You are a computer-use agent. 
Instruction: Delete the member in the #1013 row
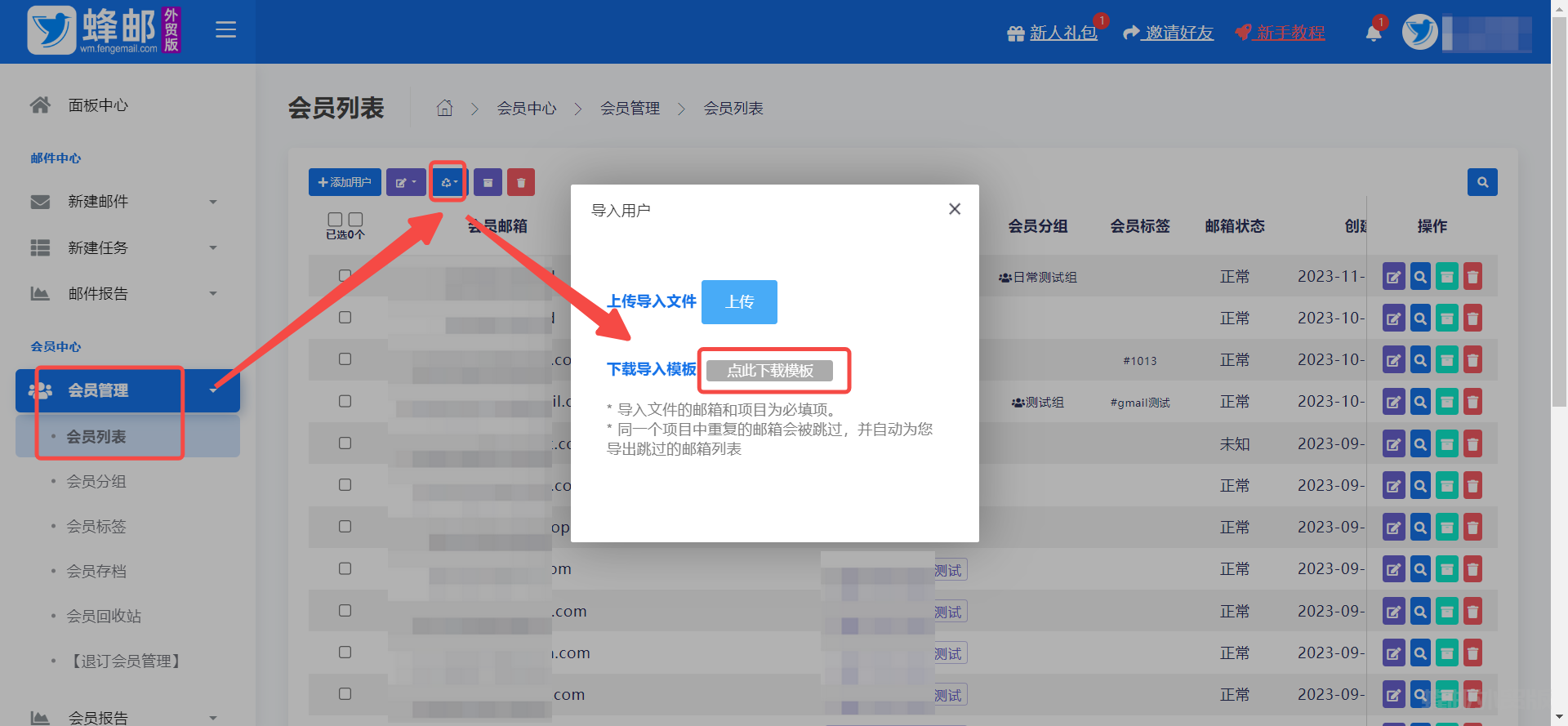pyautogui.click(x=1472, y=360)
